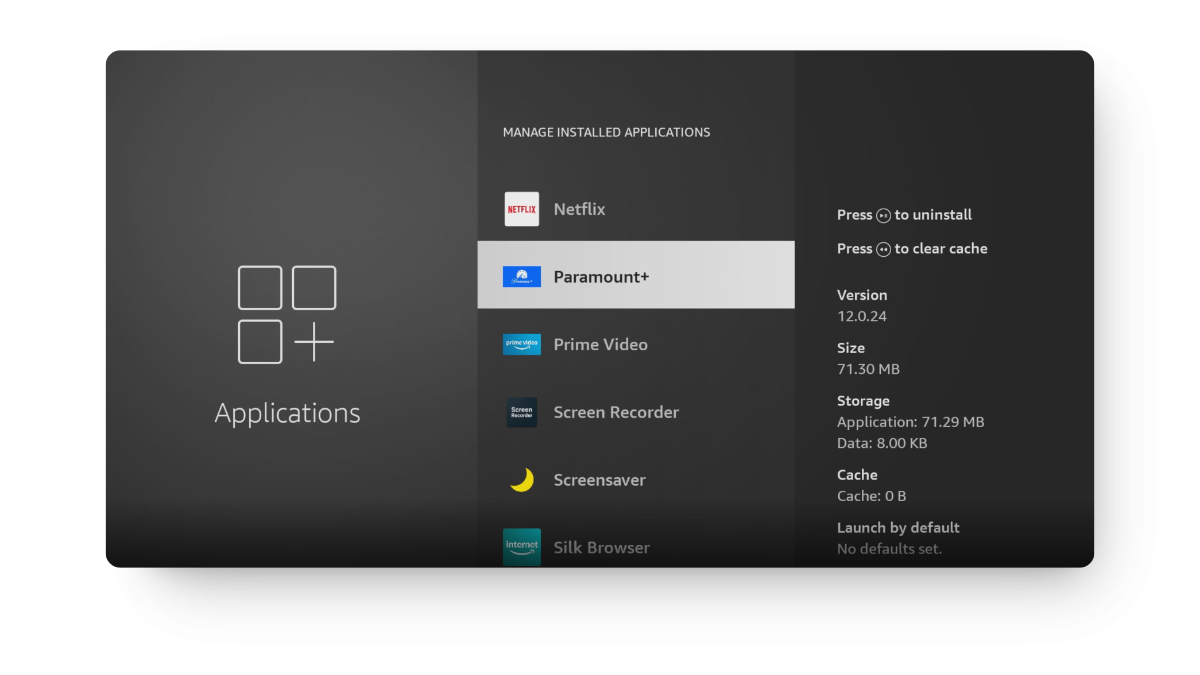Open the Launch by default setting

tap(898, 527)
